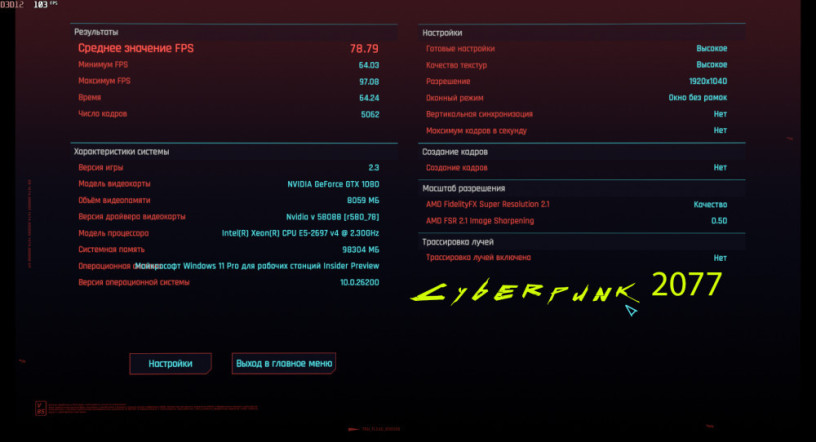The width and height of the screenshot is (816, 442).
Task: Click the Версия драйвера видеокарты label
Action: 132,217
